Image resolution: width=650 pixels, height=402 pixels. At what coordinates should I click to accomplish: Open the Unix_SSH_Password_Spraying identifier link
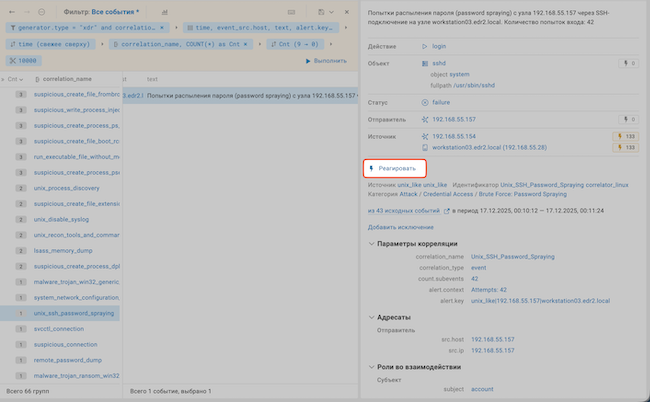point(542,185)
